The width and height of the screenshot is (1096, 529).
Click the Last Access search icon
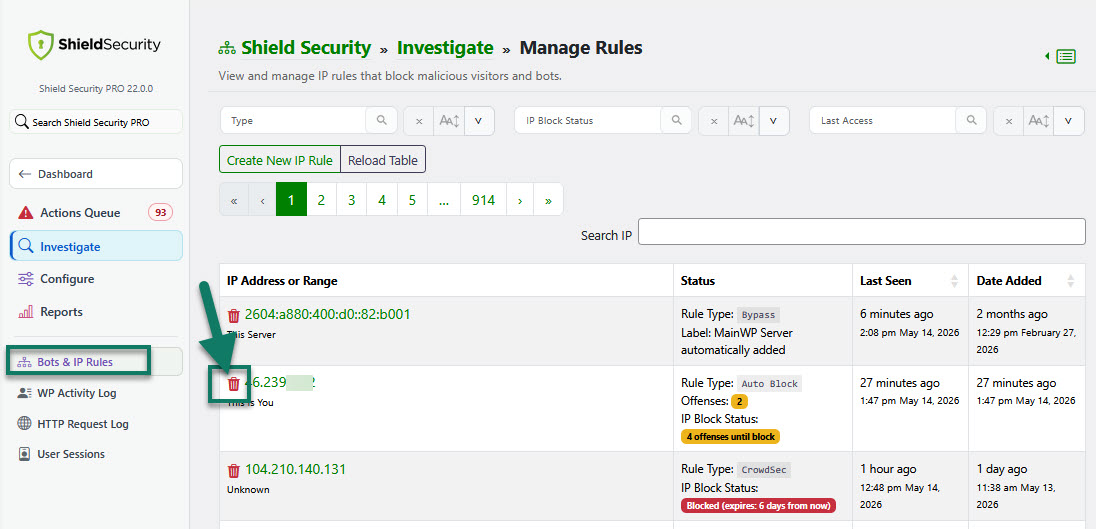coord(972,120)
